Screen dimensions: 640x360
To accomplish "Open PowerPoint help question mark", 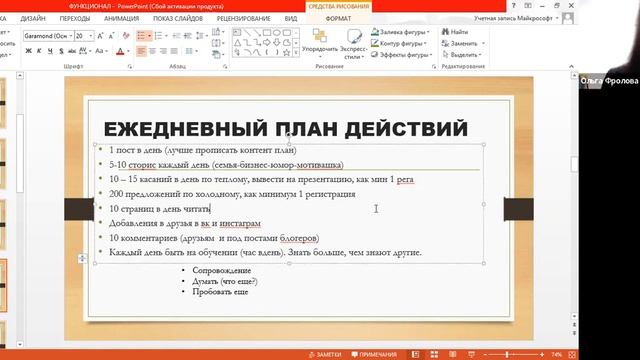I will (x=513, y=6).
